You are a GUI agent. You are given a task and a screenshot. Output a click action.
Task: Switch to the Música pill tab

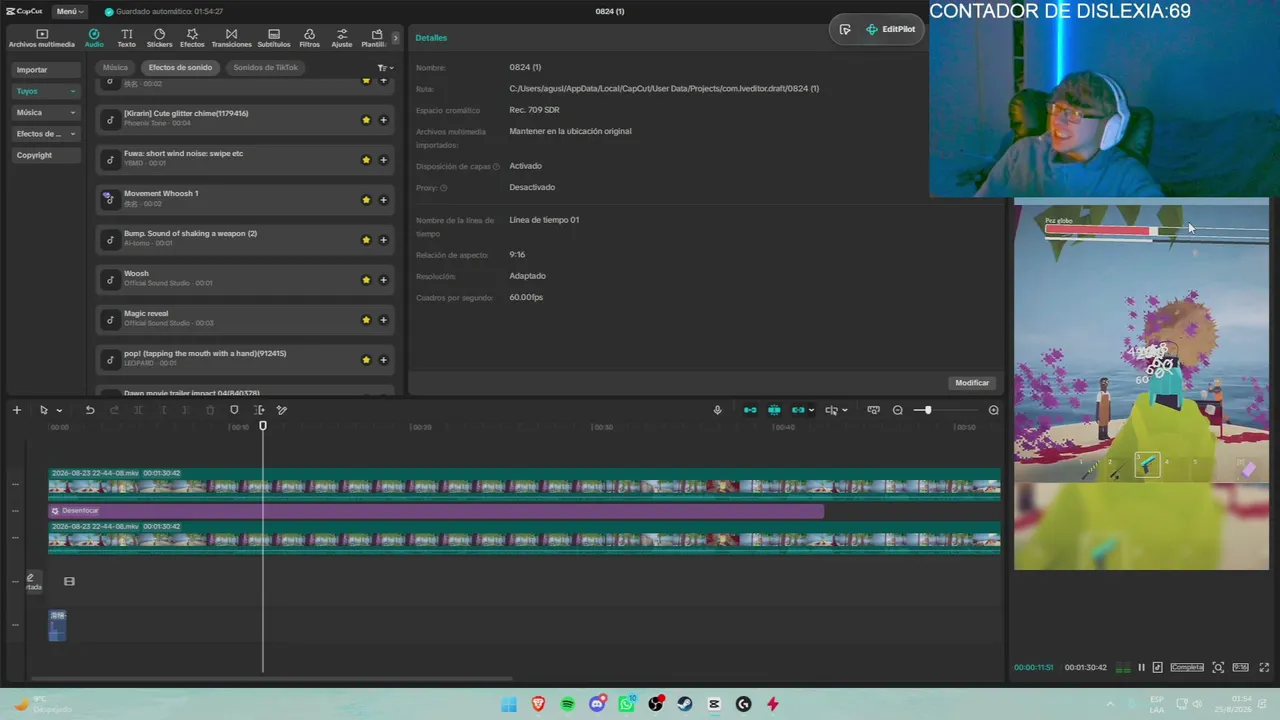click(x=115, y=68)
